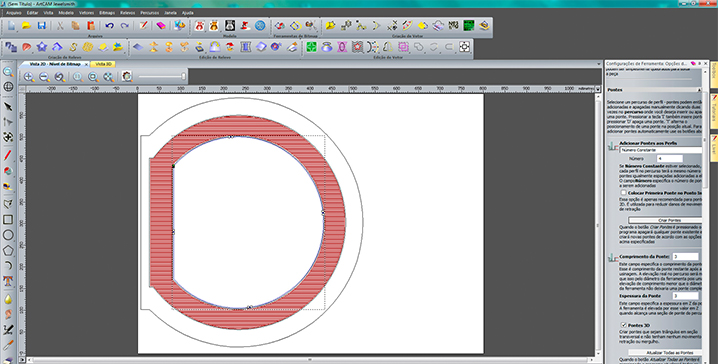Screen dimensions: 719x364
Task: Zoom in with the plus magnifier icon
Action: click(29, 77)
